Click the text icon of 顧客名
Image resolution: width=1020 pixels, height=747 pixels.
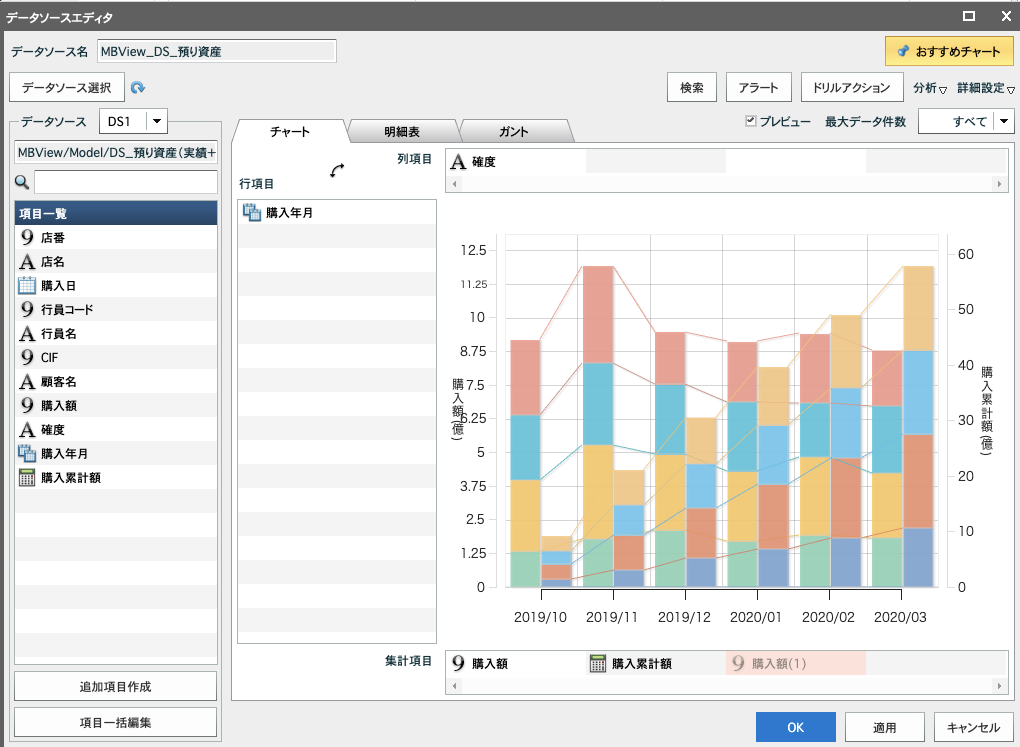pyautogui.click(x=27, y=382)
